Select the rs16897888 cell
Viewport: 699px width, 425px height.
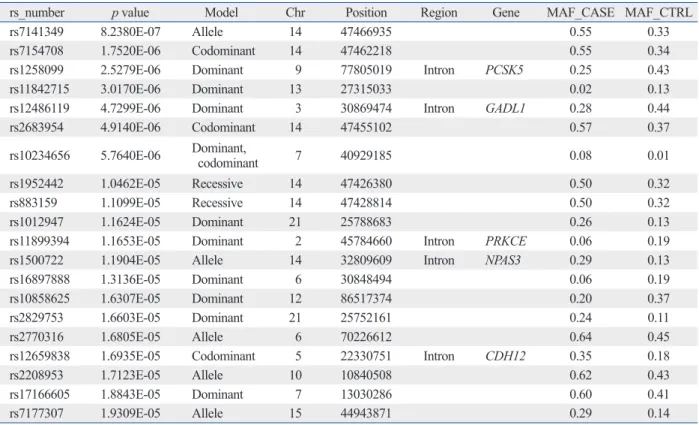pyautogui.click(x=39, y=280)
